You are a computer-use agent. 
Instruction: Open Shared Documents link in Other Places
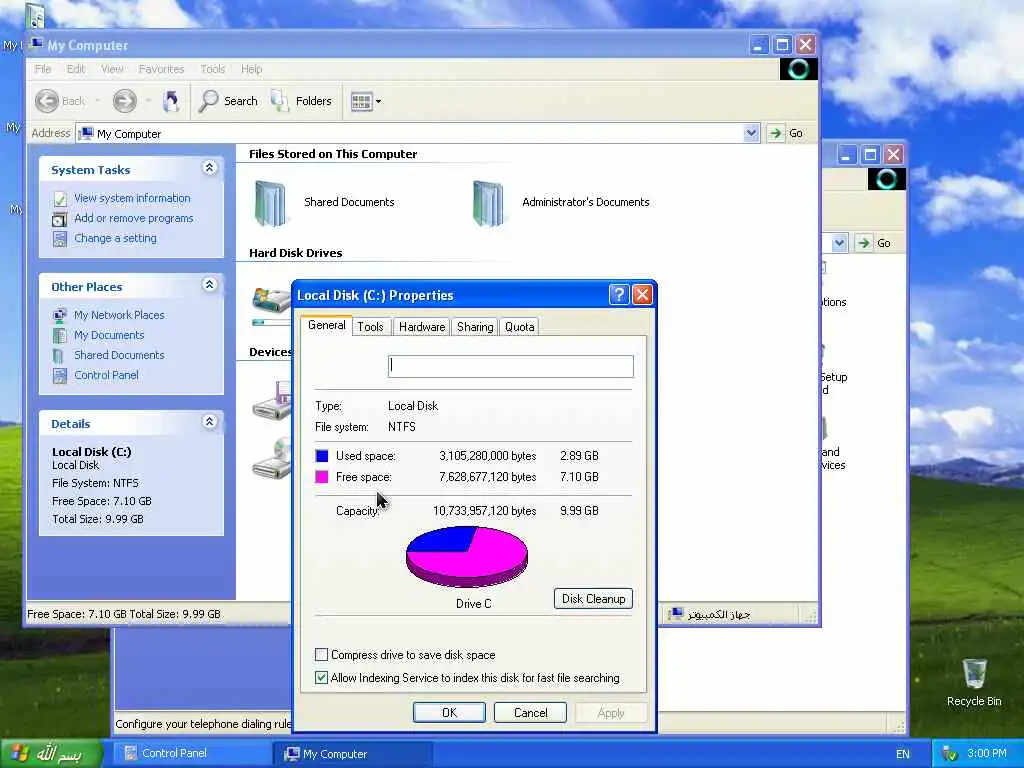pyautogui.click(x=119, y=355)
